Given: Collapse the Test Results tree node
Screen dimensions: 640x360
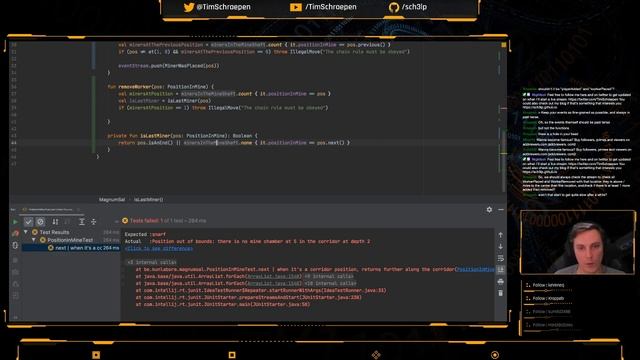Looking at the screenshot, I should pos(26,232).
